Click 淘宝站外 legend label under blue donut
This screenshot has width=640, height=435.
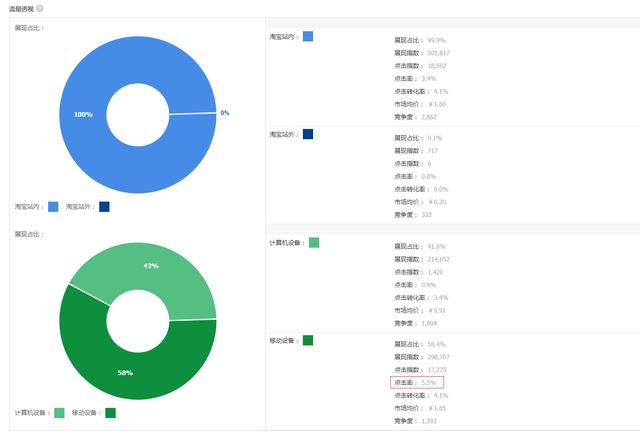pyautogui.click(x=80, y=207)
